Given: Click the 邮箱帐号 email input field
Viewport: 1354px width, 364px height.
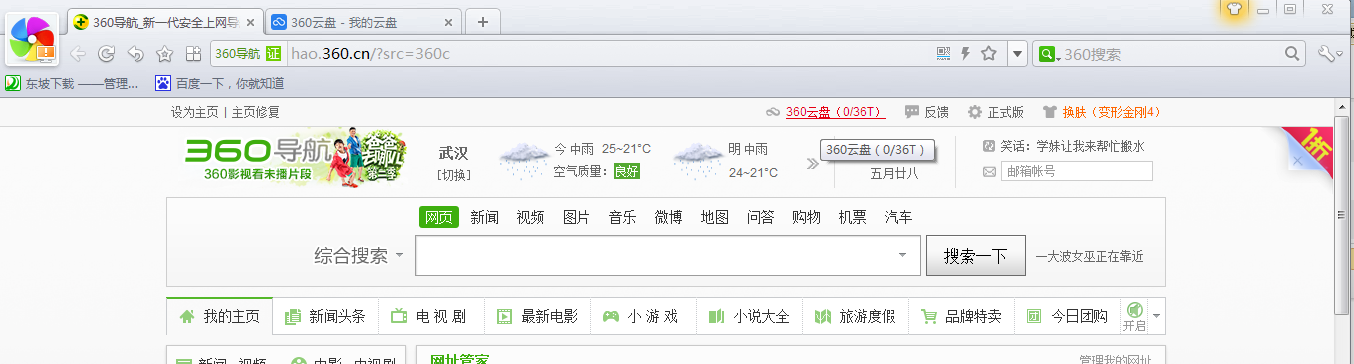Looking at the screenshot, I should click(1077, 172).
